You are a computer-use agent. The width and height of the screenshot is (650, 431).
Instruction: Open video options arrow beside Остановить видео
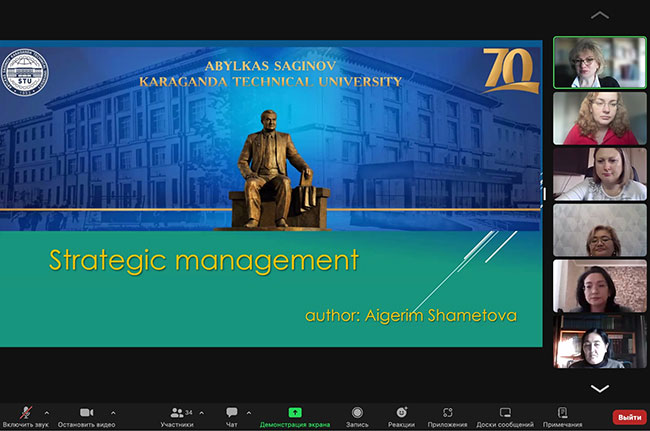click(113, 413)
